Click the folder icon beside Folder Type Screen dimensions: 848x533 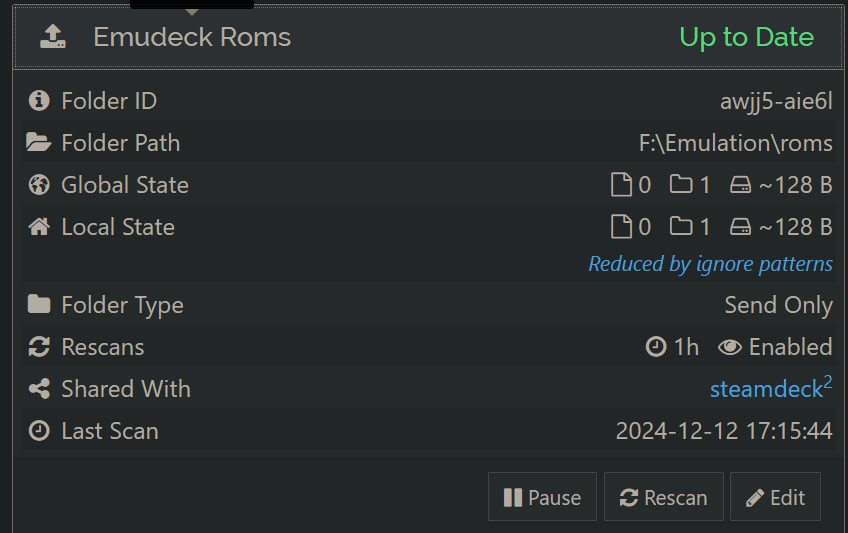[39, 304]
